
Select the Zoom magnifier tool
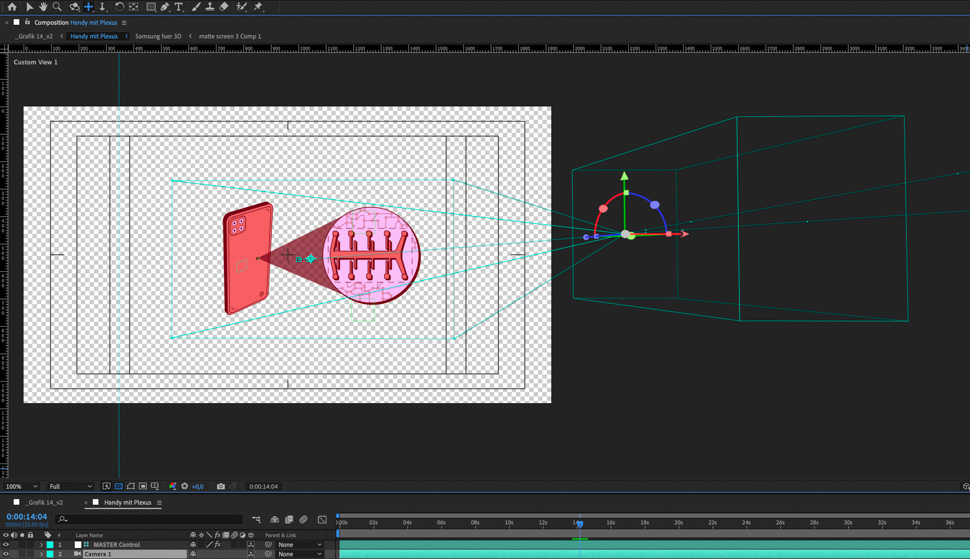click(57, 7)
